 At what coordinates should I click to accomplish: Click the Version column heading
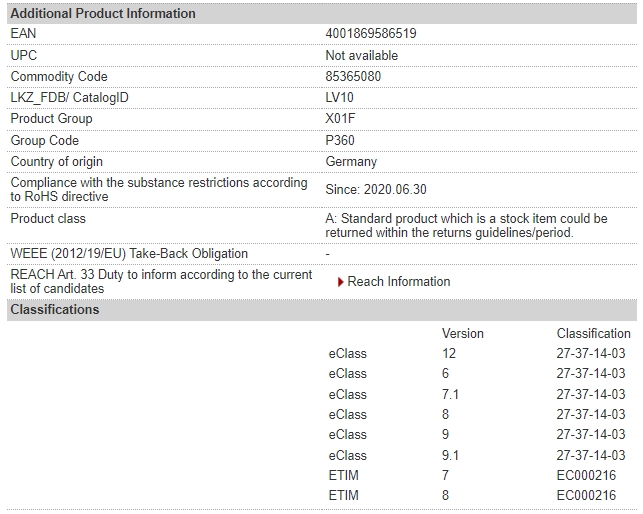pyautogui.click(x=463, y=334)
